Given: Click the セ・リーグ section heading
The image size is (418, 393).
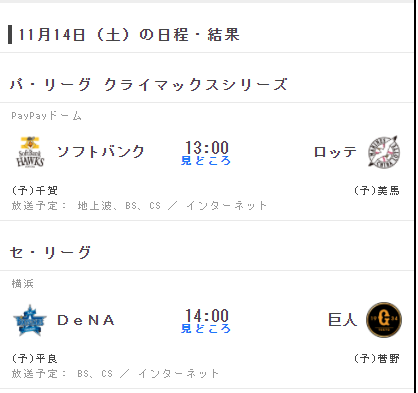Looking at the screenshot, I should [x=50, y=252].
